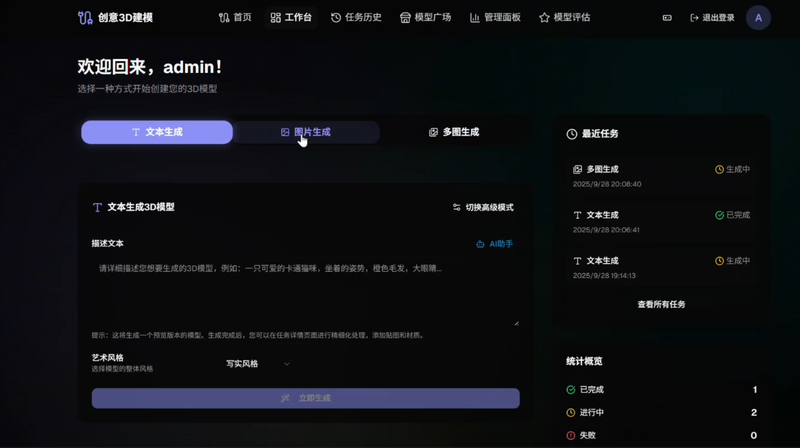Open the user avatar A

[758, 18]
